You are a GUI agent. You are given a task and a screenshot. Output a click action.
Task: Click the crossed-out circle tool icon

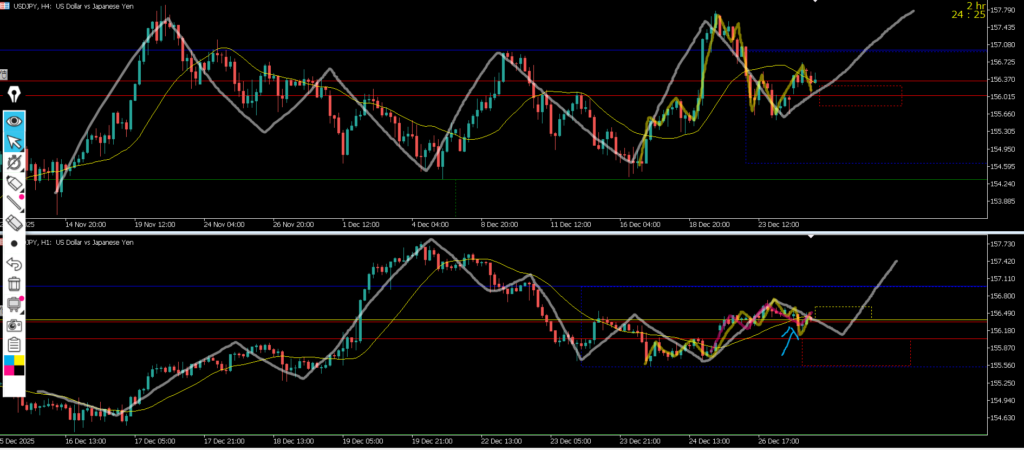pyautogui.click(x=15, y=161)
